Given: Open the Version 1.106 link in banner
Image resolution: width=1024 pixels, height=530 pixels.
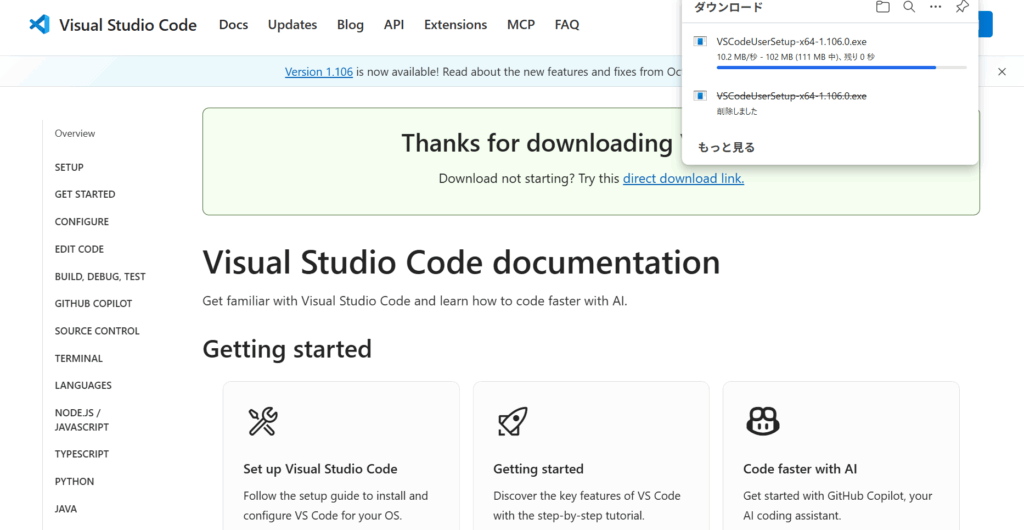Looking at the screenshot, I should point(318,72).
